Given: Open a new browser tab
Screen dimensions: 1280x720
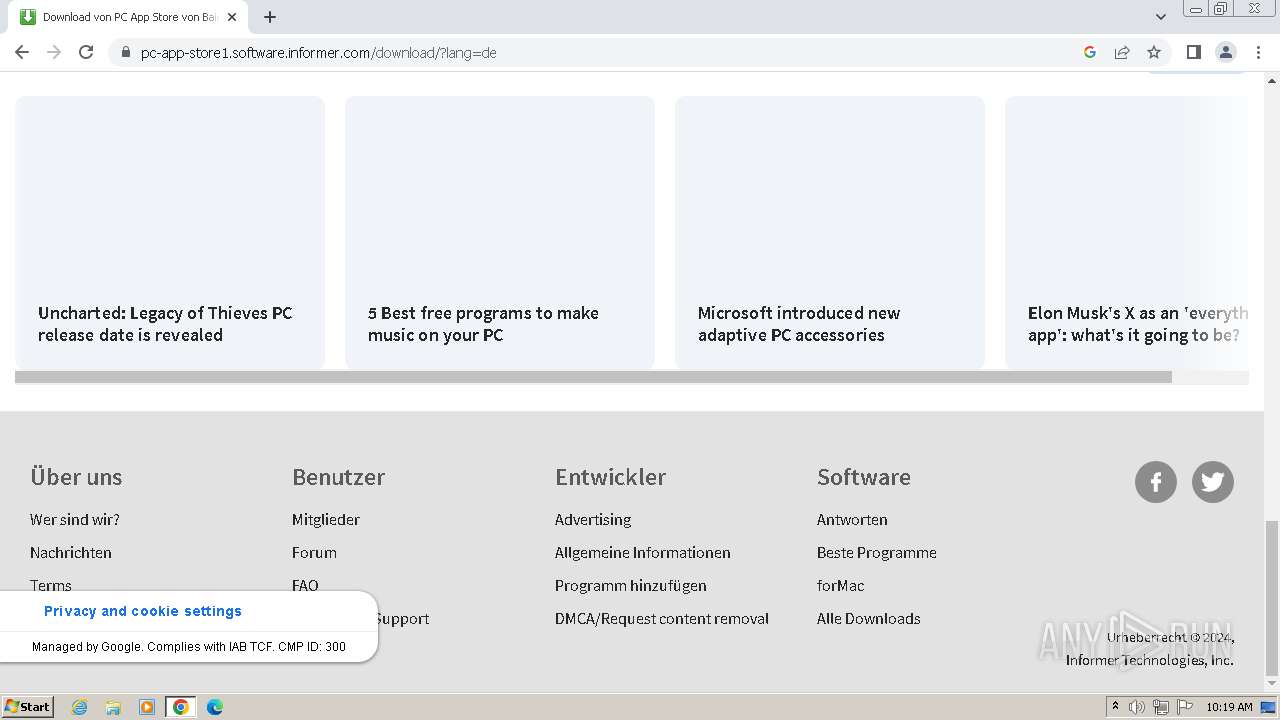Looking at the screenshot, I should (x=270, y=17).
